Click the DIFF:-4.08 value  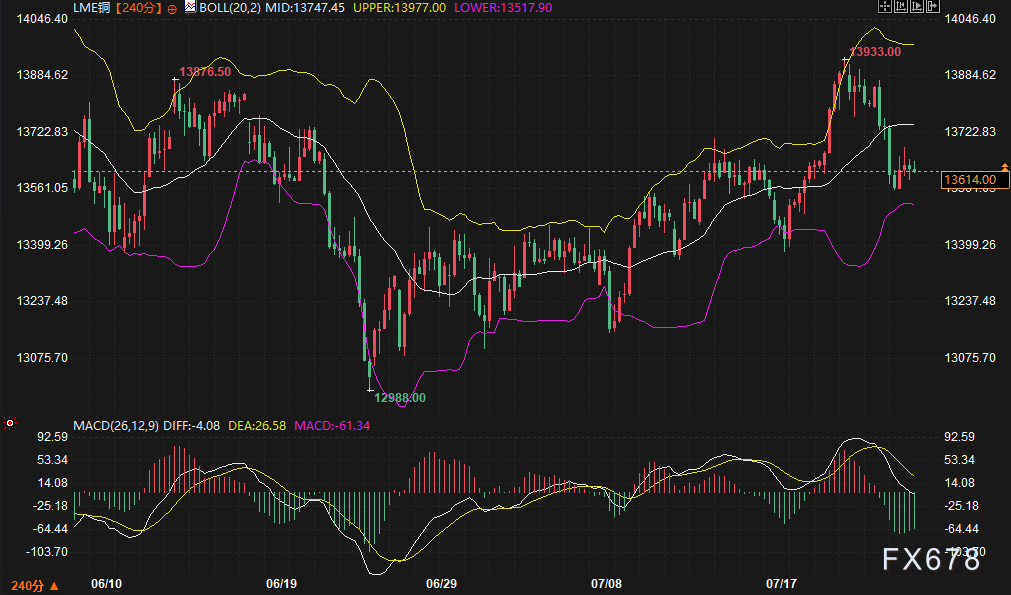(x=191, y=425)
